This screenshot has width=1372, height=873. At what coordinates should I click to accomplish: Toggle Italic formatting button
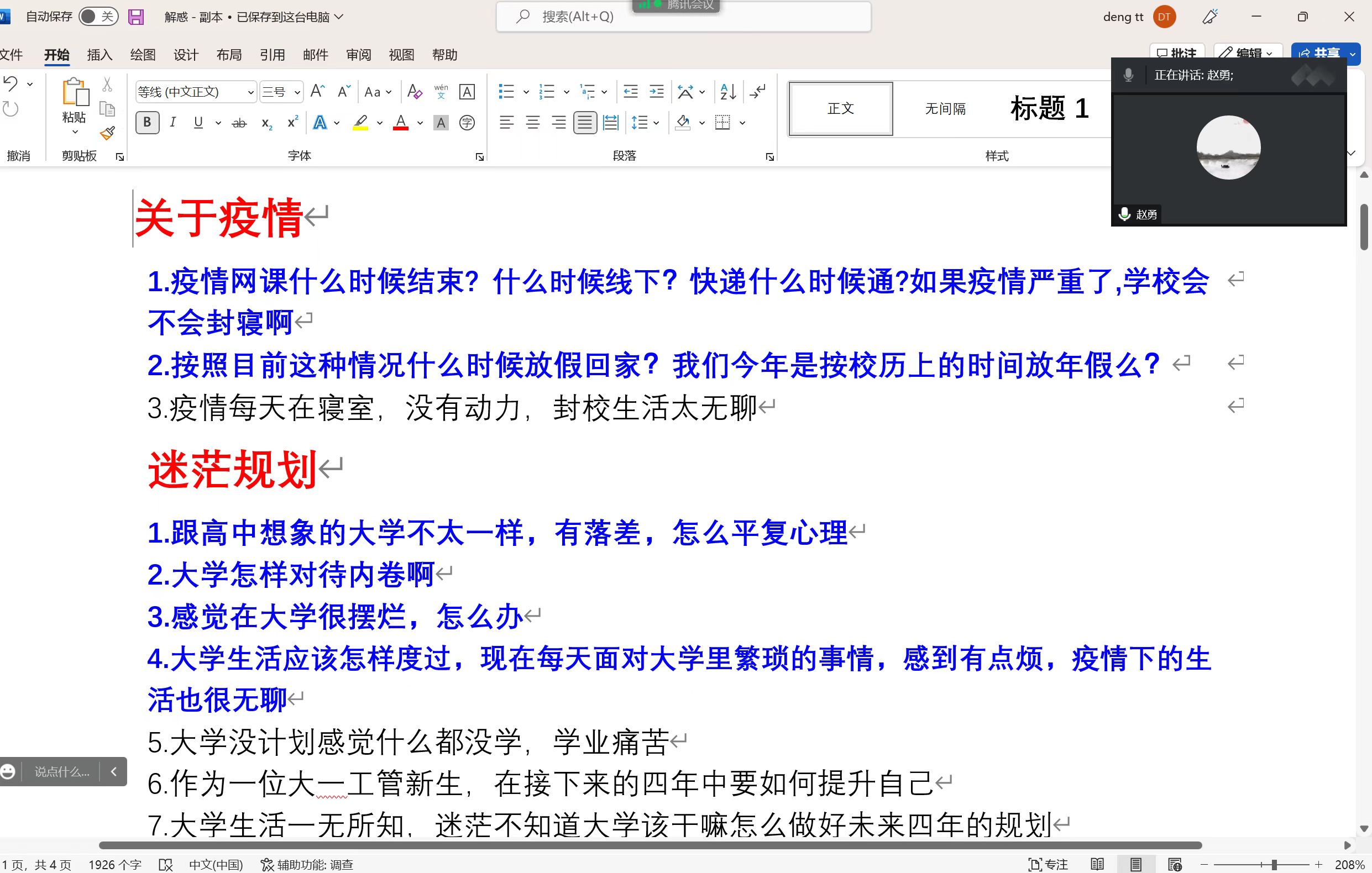click(172, 123)
